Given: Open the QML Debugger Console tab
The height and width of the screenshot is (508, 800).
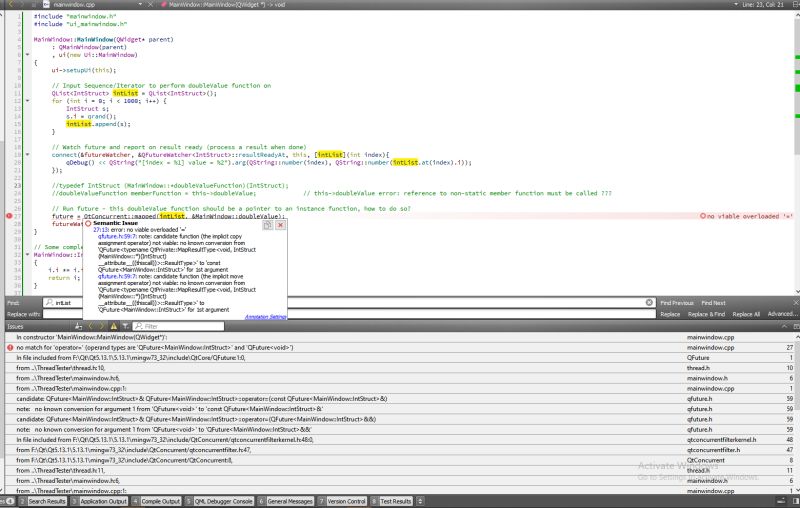Looking at the screenshot, I should pos(219,501).
